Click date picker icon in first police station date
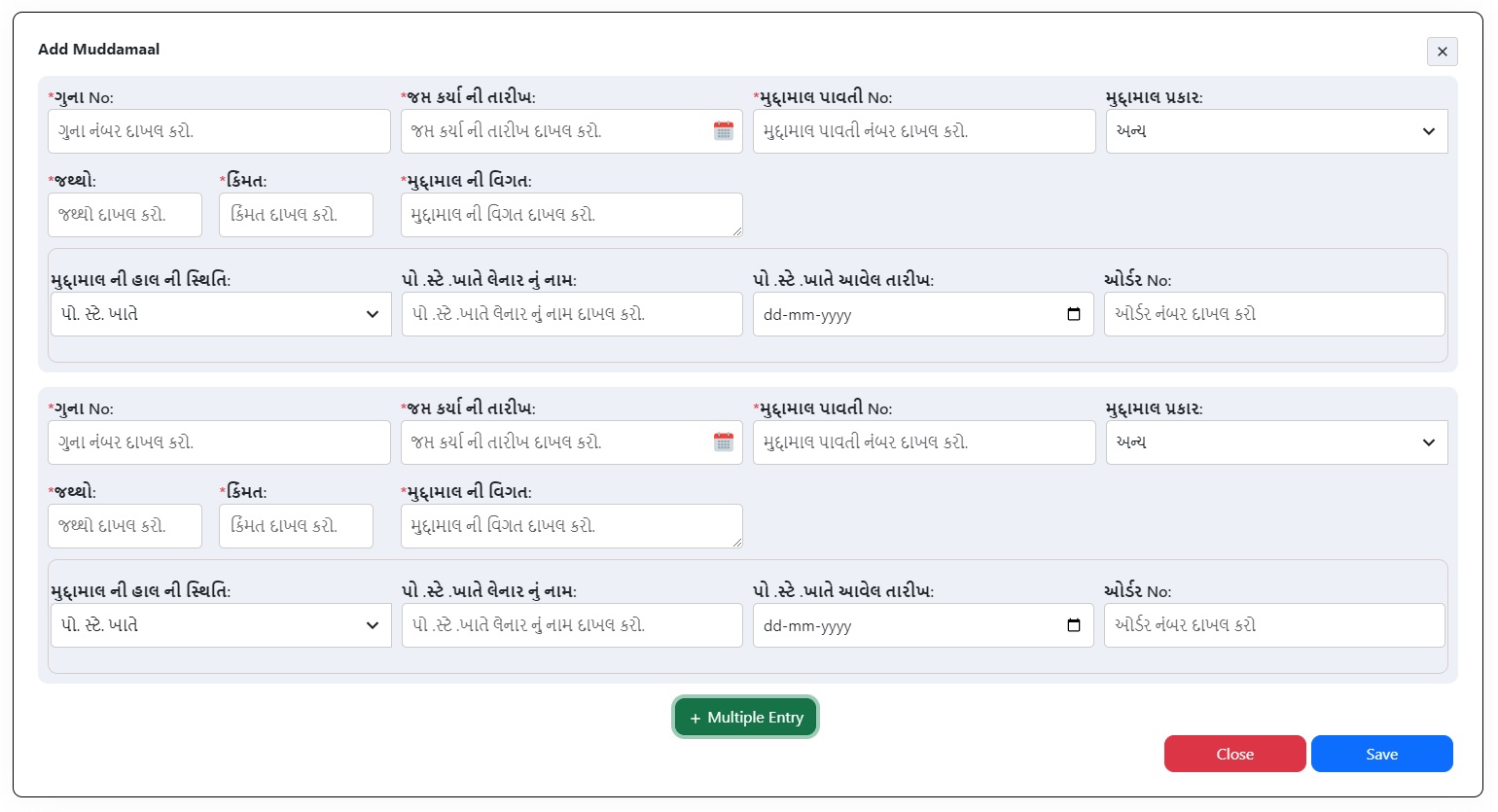The width and height of the screenshot is (1498, 812). (x=1073, y=314)
